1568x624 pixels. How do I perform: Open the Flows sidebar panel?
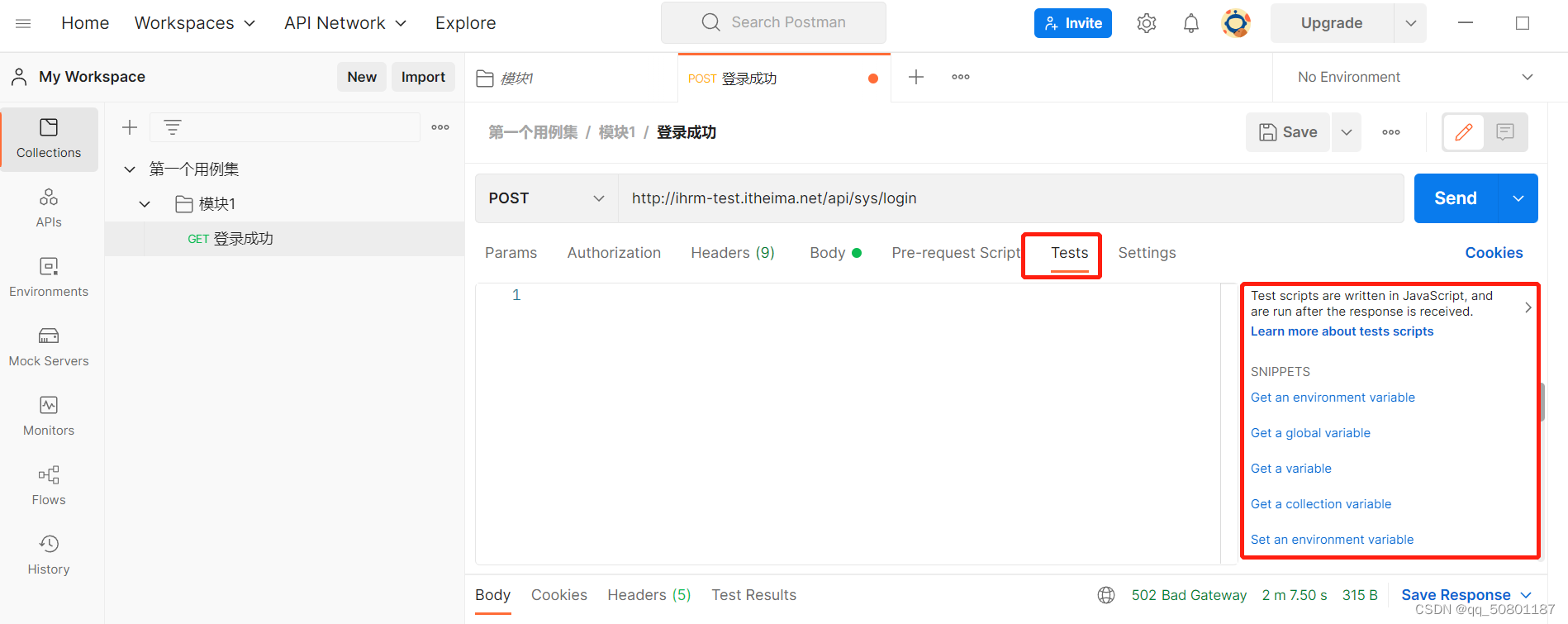click(49, 486)
